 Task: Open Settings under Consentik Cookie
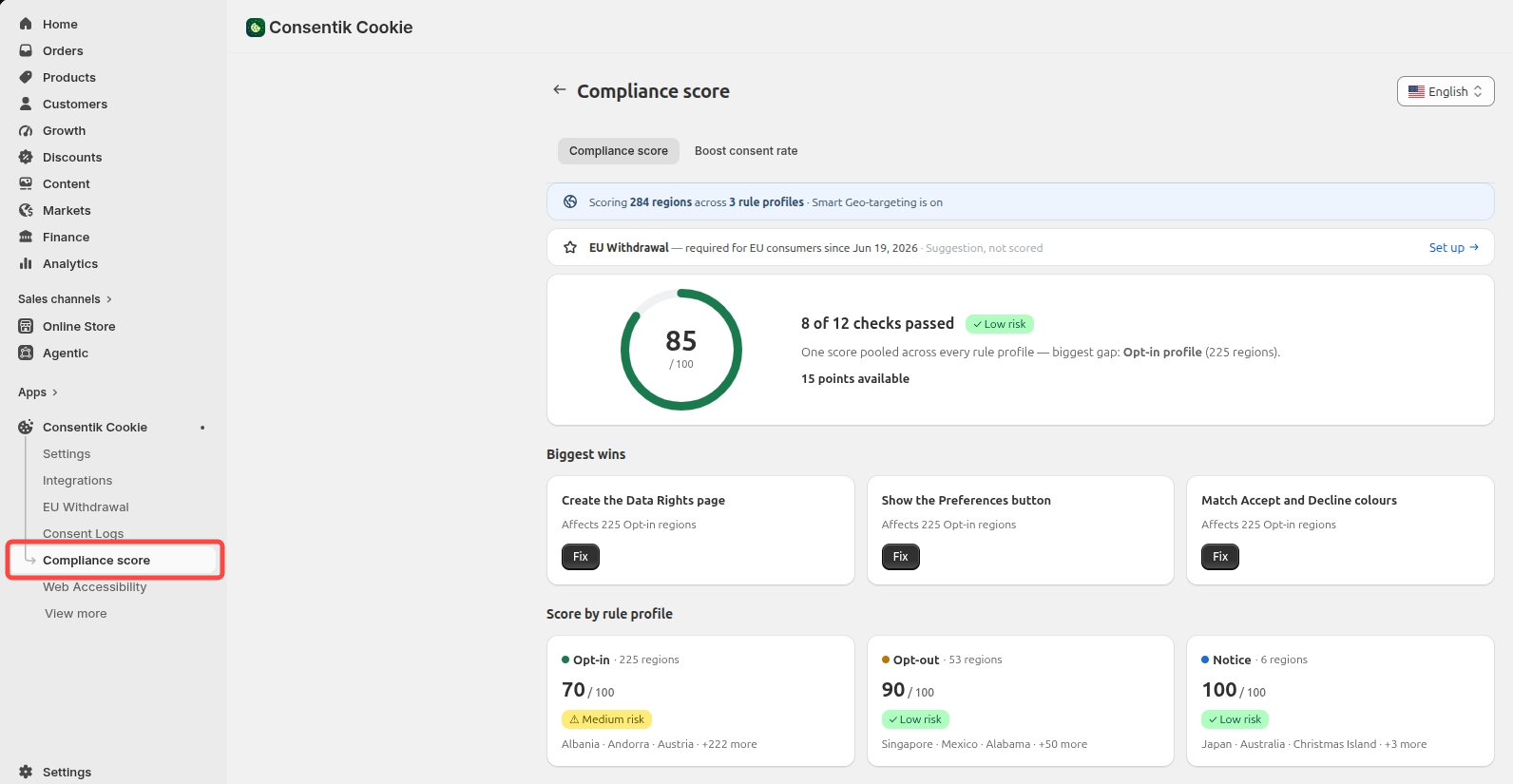[67, 454]
